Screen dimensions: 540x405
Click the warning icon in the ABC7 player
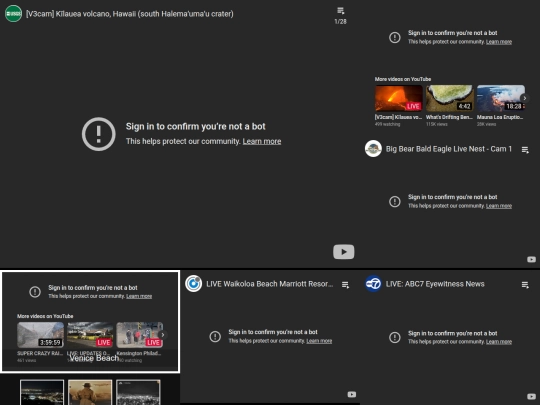pyautogui.click(x=395, y=337)
